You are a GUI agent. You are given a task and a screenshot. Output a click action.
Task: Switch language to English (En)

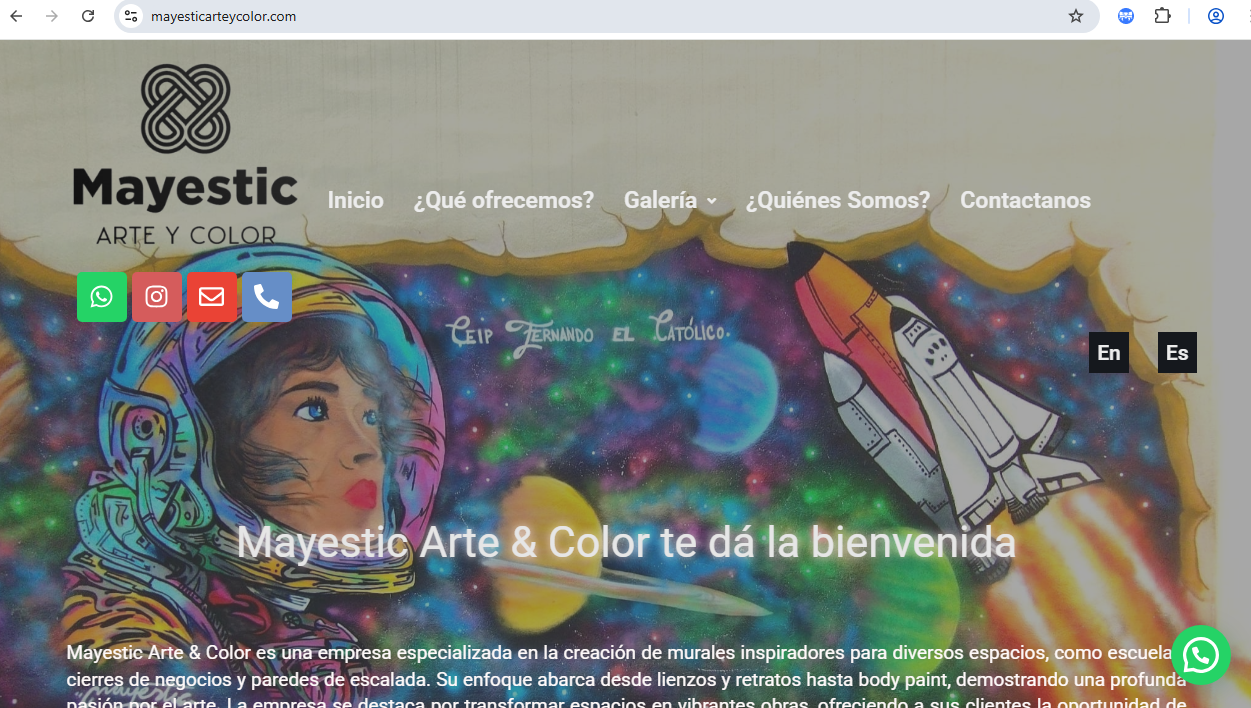tap(1108, 353)
